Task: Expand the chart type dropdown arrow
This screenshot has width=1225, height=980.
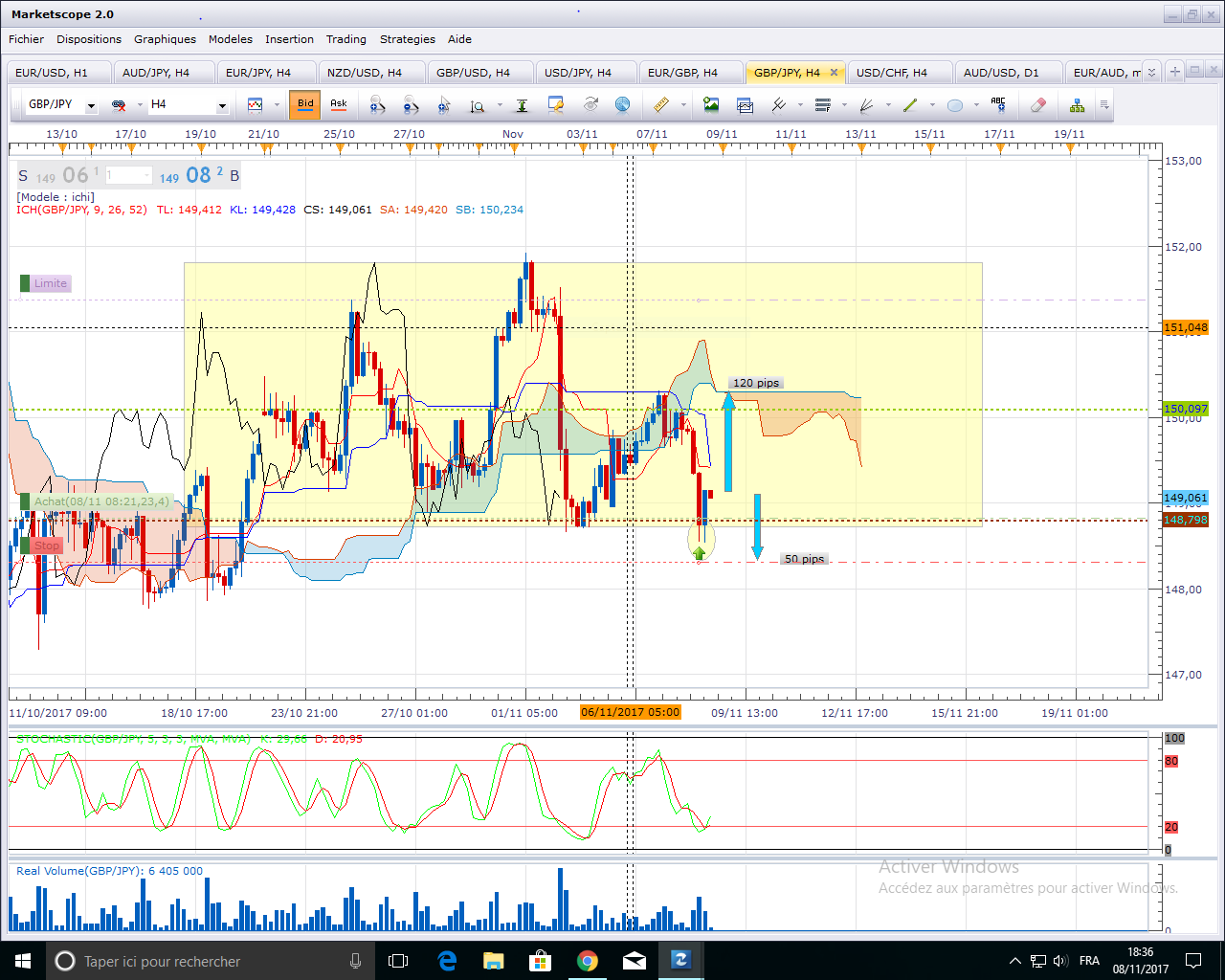Action: [277, 105]
